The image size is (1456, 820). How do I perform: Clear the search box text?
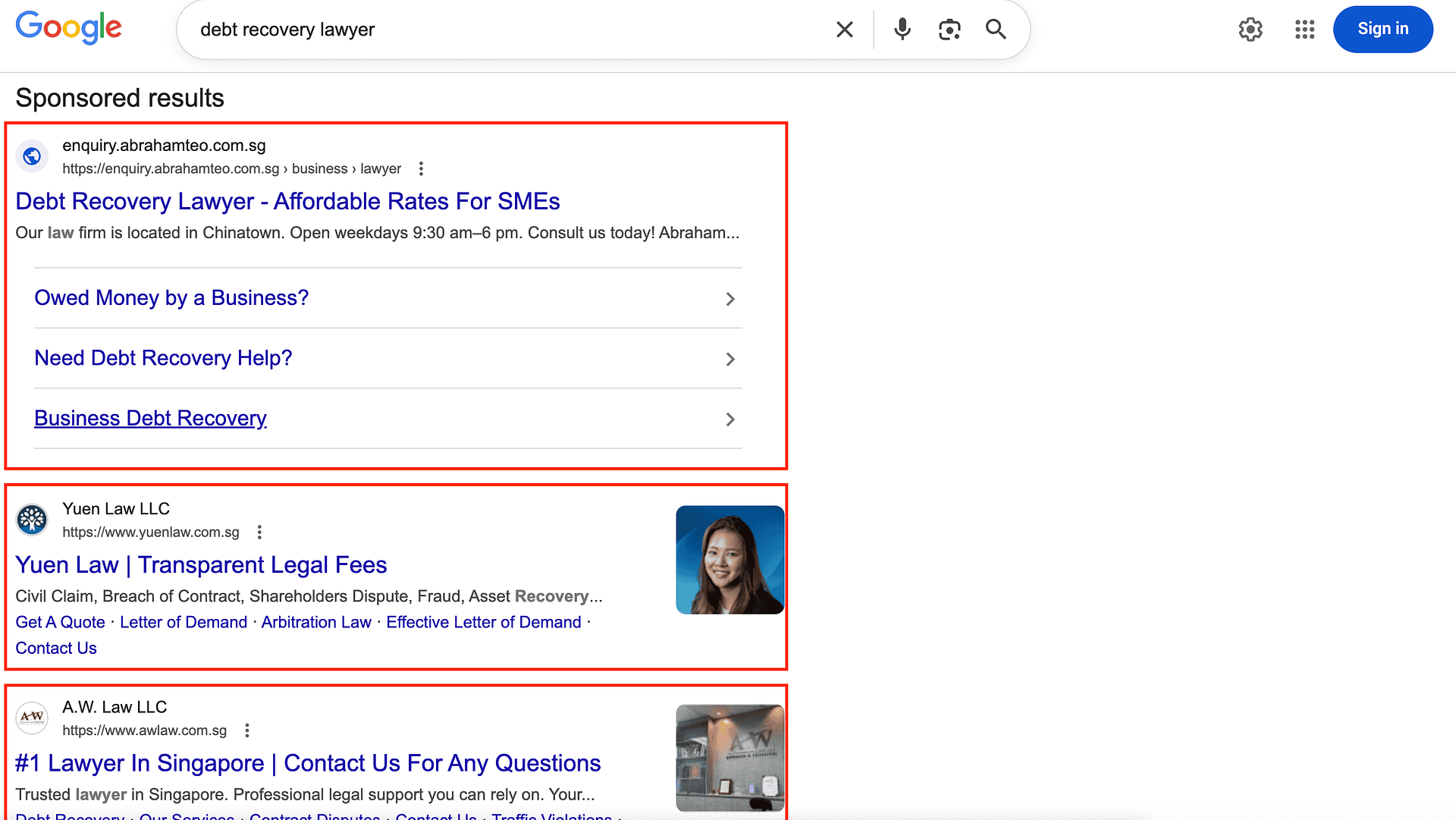click(x=844, y=30)
